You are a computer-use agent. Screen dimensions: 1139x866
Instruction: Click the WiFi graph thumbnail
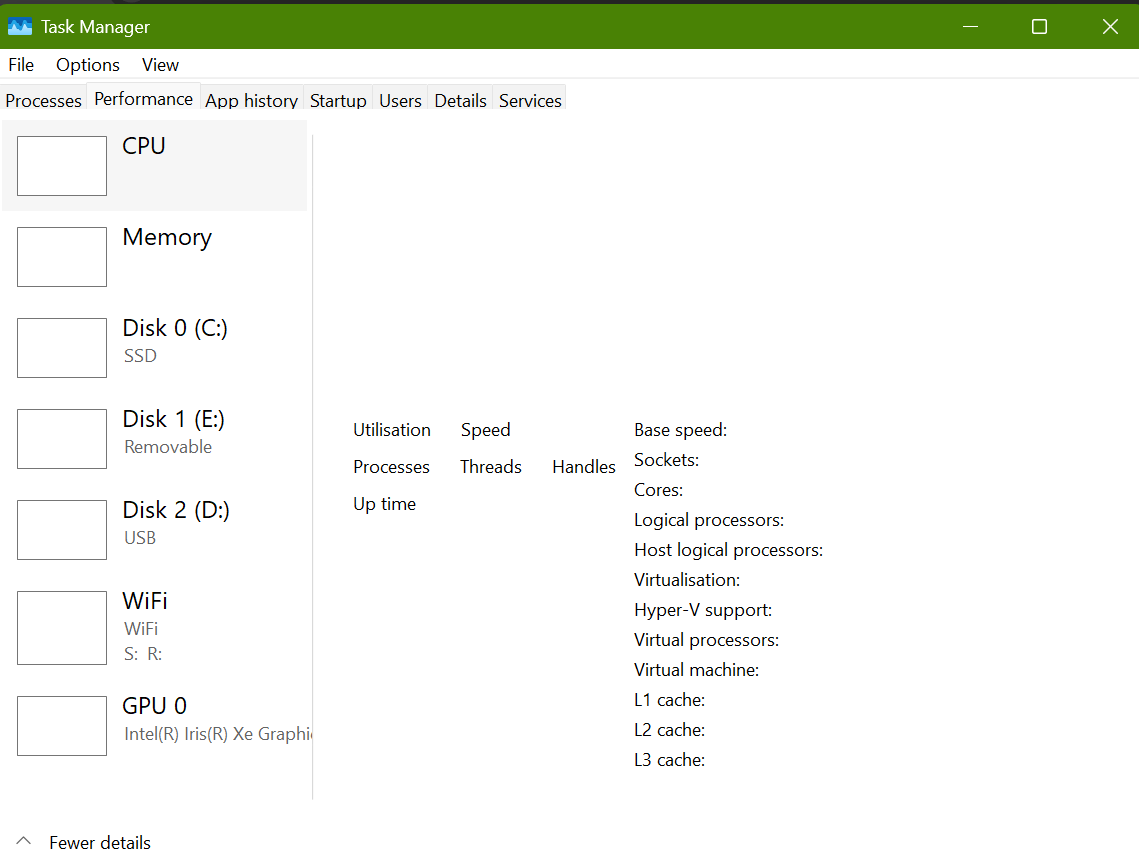tap(62, 628)
